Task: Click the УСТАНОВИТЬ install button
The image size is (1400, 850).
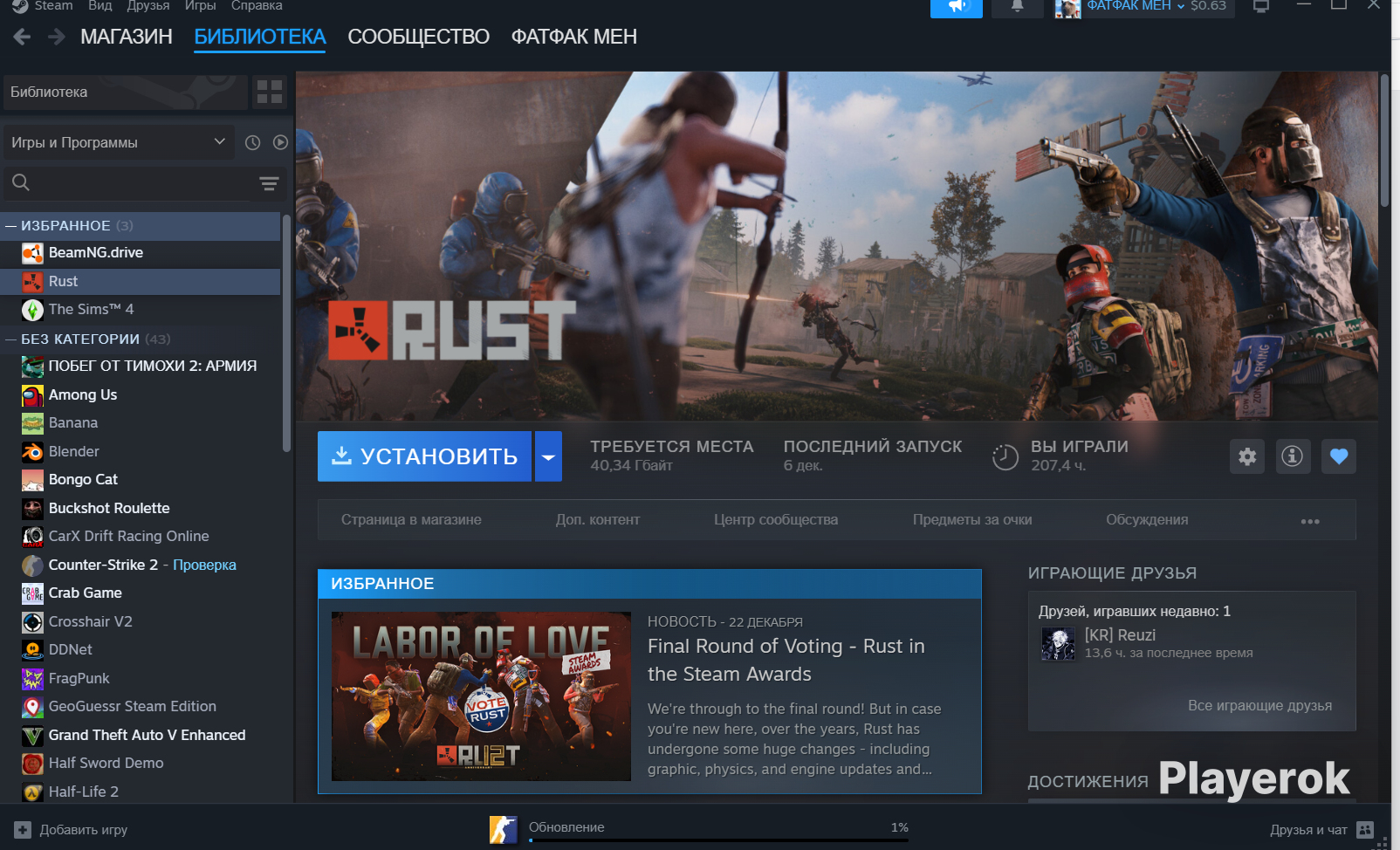Action: pyautogui.click(x=425, y=456)
